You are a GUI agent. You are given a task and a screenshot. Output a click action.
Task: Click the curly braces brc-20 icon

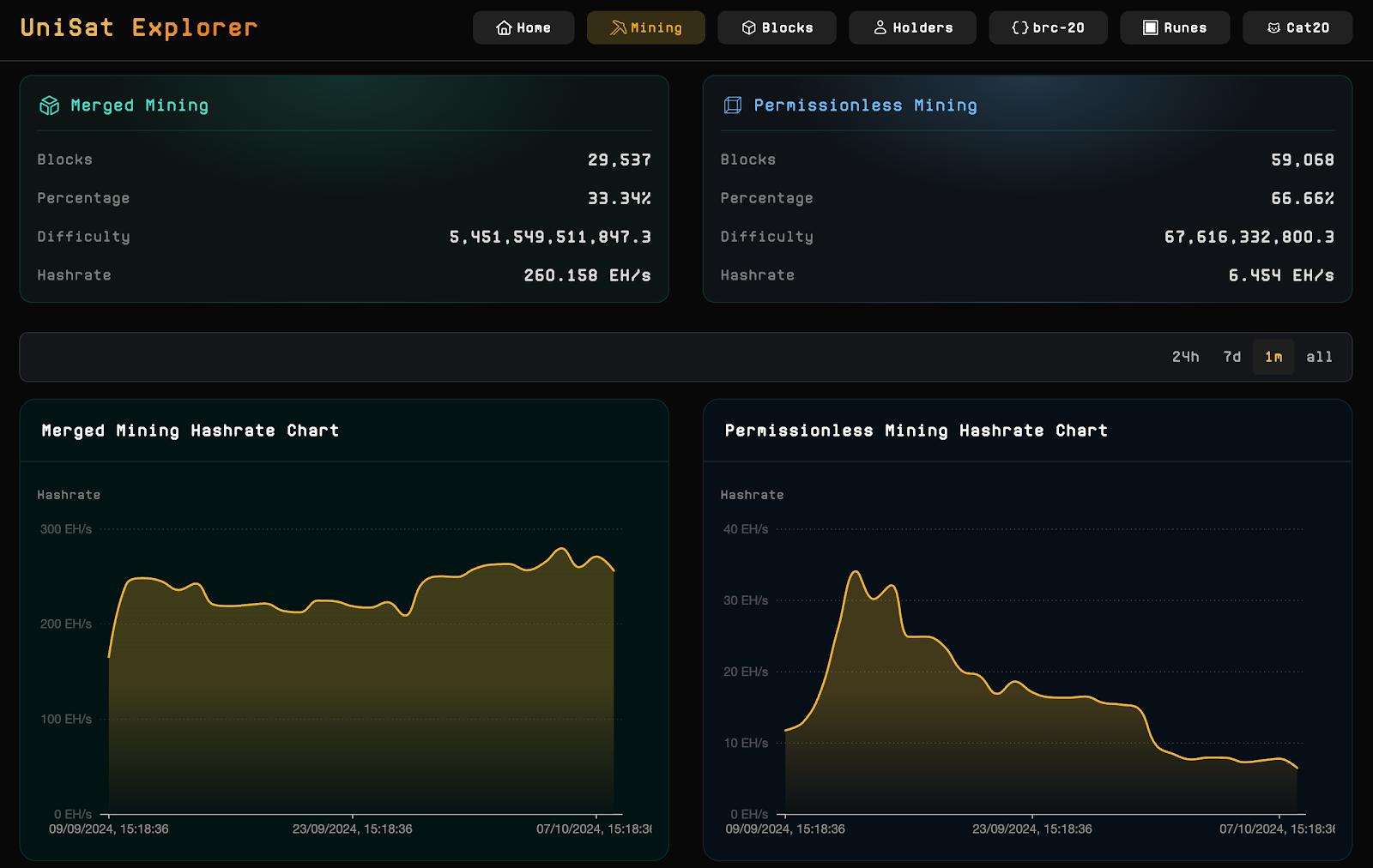[1019, 28]
